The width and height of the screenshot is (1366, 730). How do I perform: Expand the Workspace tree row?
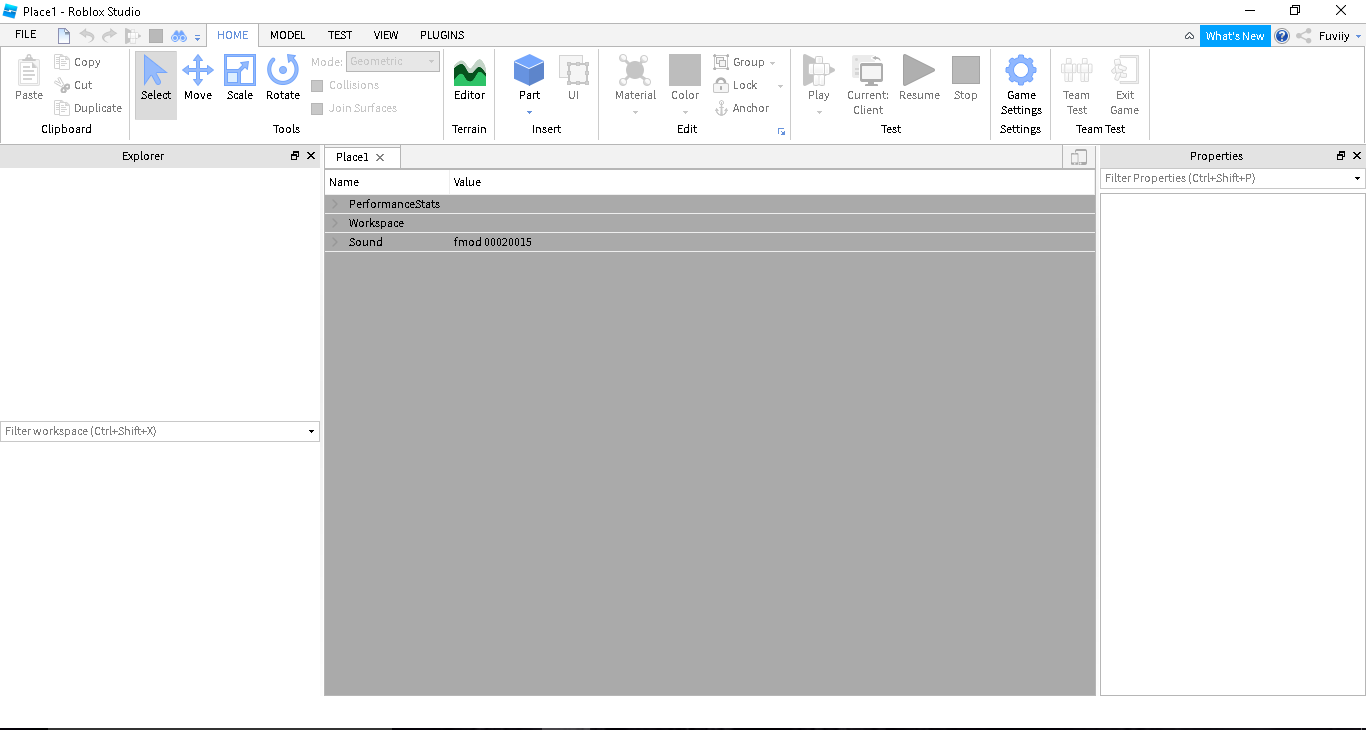click(335, 223)
